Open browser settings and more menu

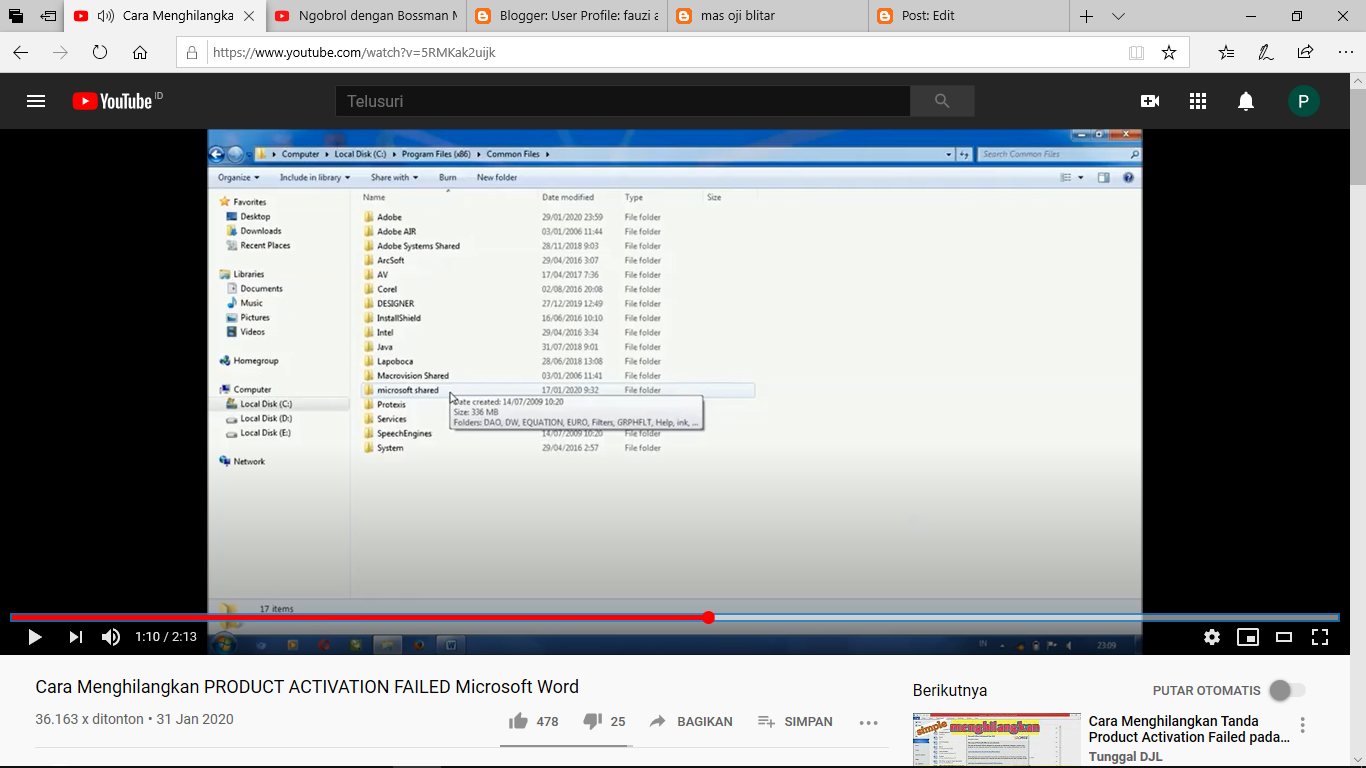point(1344,52)
